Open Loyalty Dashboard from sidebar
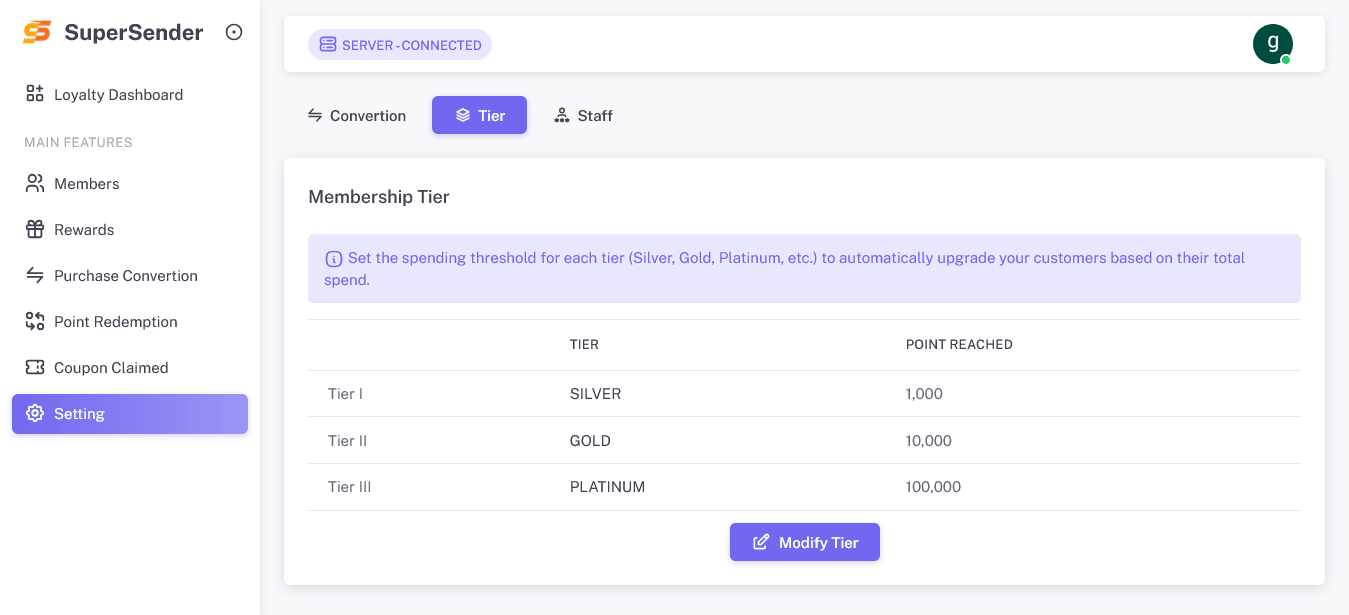 118,95
